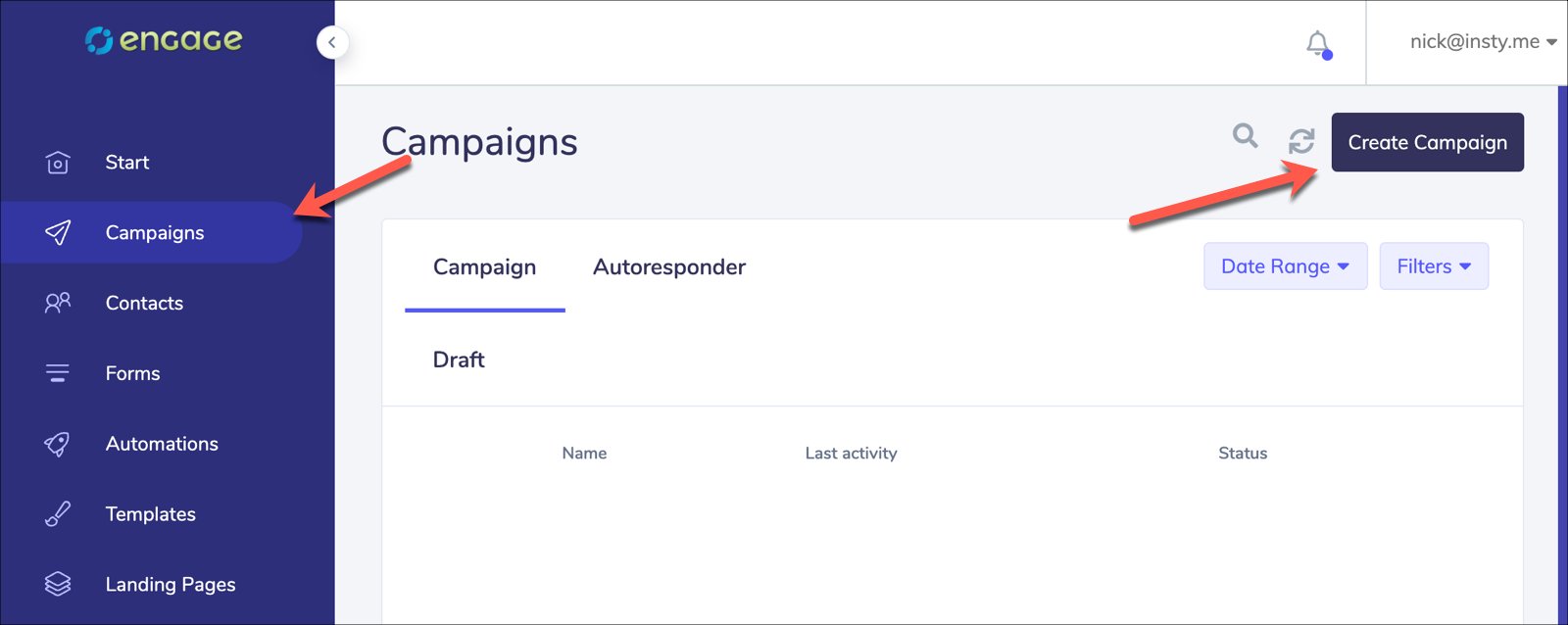Click the Create Campaign button

click(x=1427, y=142)
